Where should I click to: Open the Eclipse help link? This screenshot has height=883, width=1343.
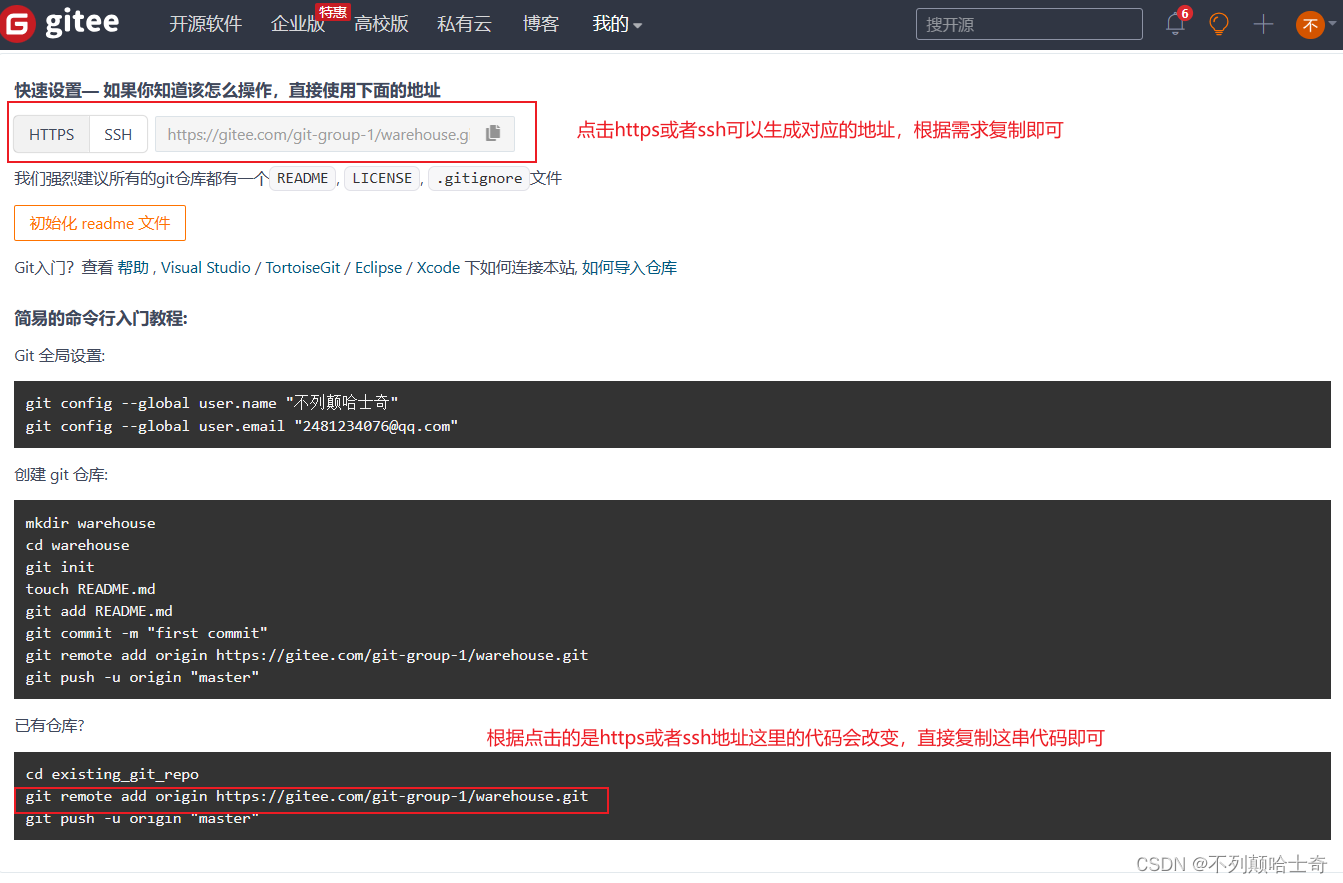(378, 268)
